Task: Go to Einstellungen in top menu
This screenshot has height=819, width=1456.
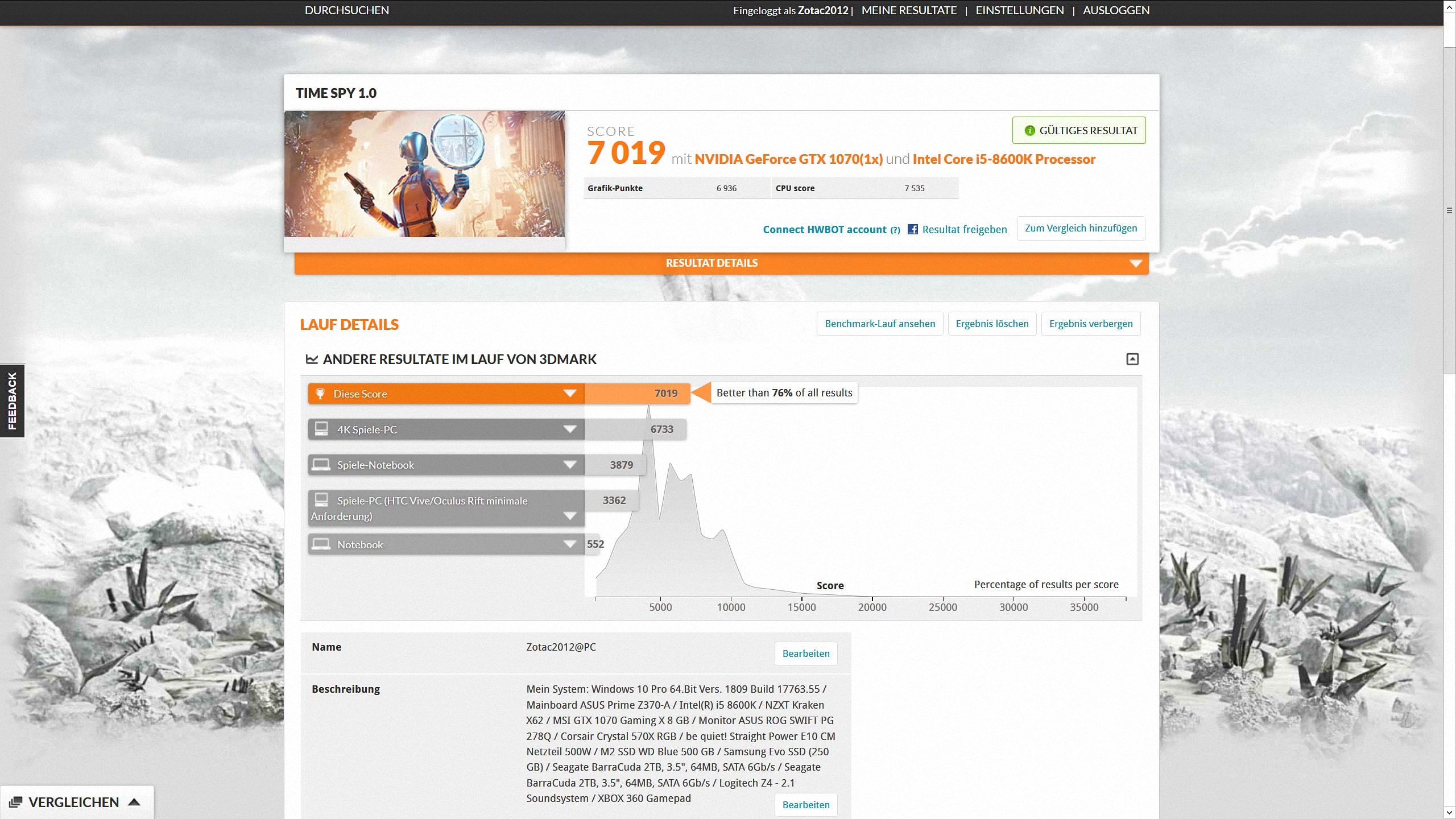Action: pos(1019,10)
